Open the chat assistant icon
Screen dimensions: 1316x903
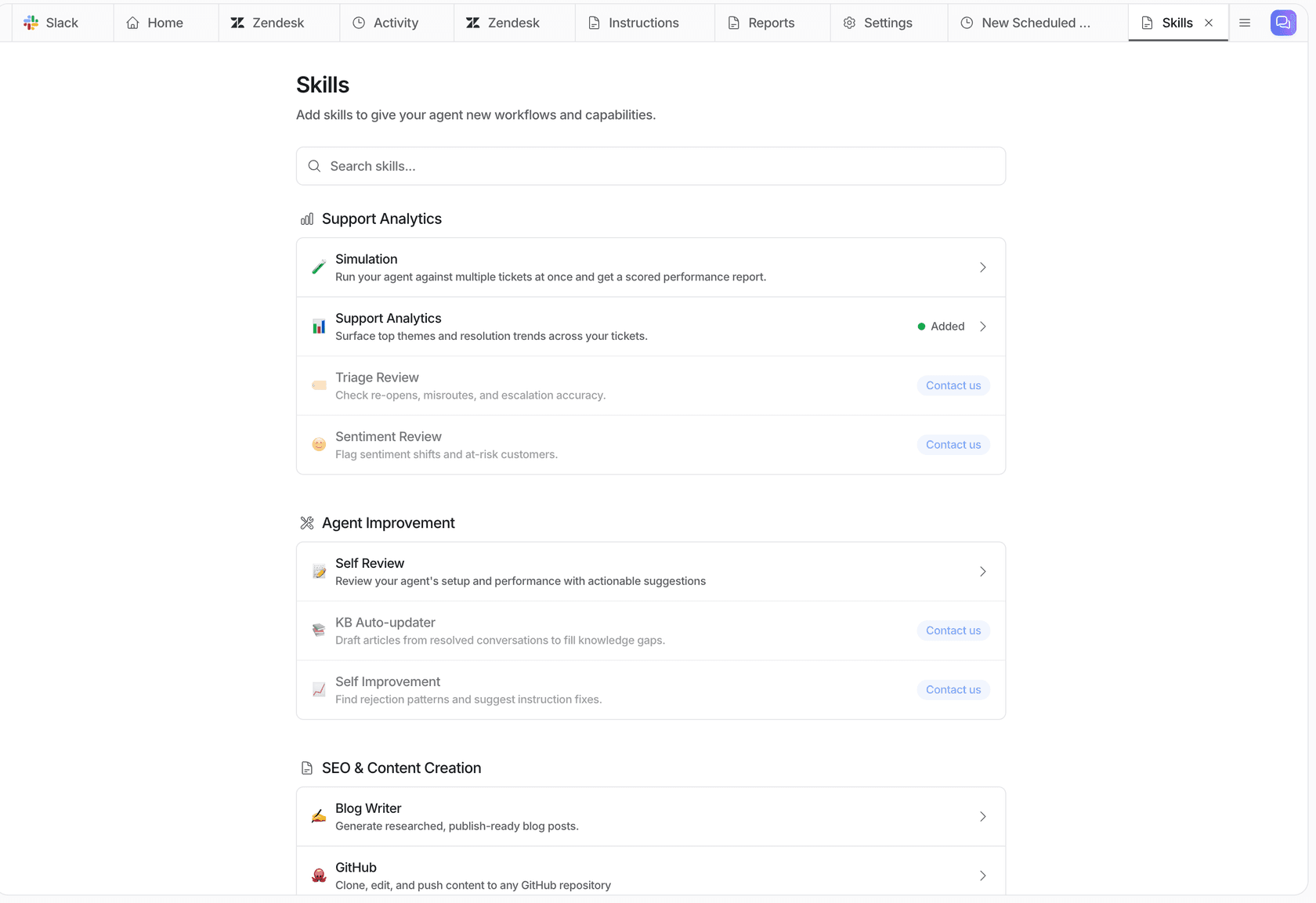pyautogui.click(x=1283, y=23)
